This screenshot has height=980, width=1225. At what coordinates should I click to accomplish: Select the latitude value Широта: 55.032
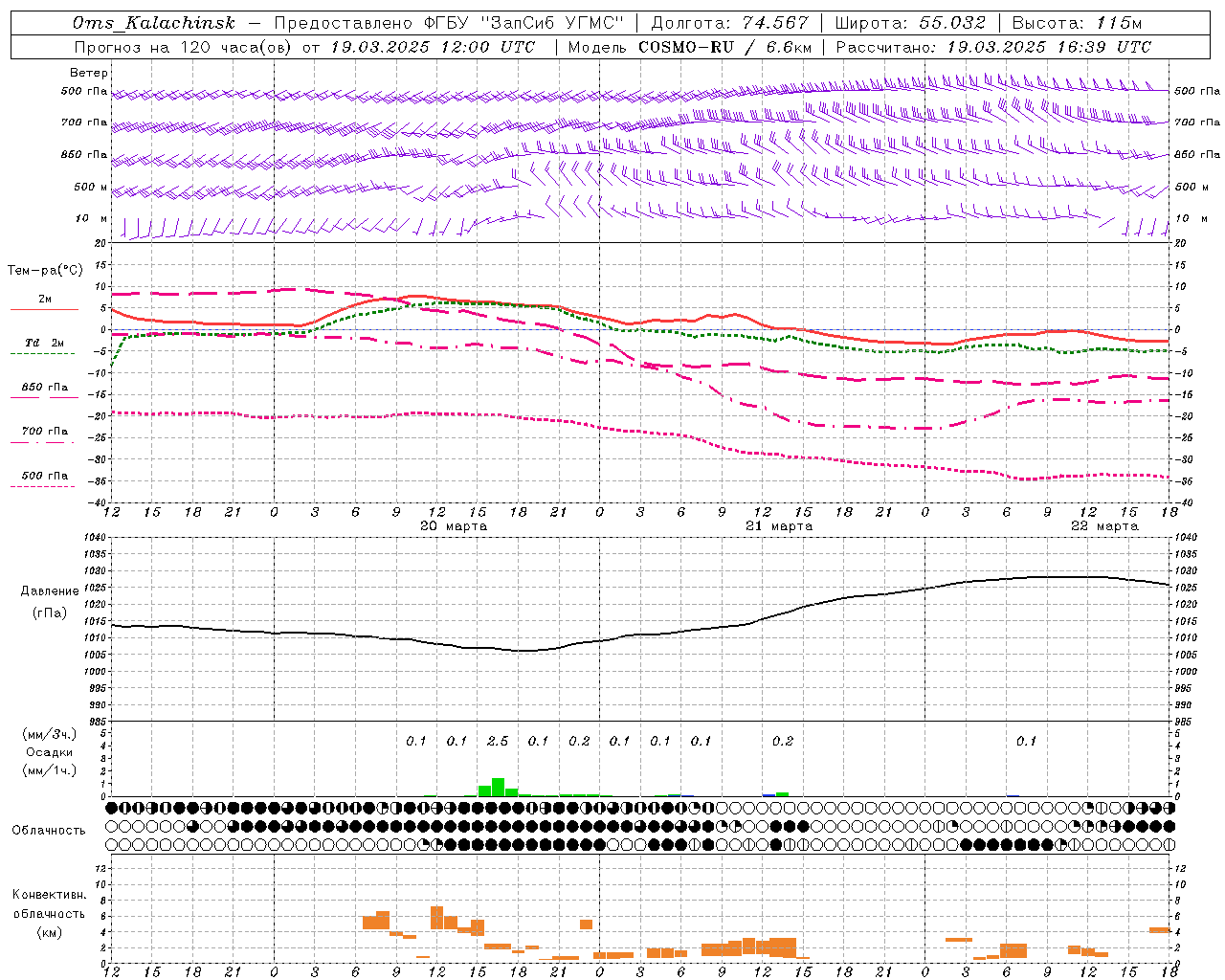(x=910, y=23)
